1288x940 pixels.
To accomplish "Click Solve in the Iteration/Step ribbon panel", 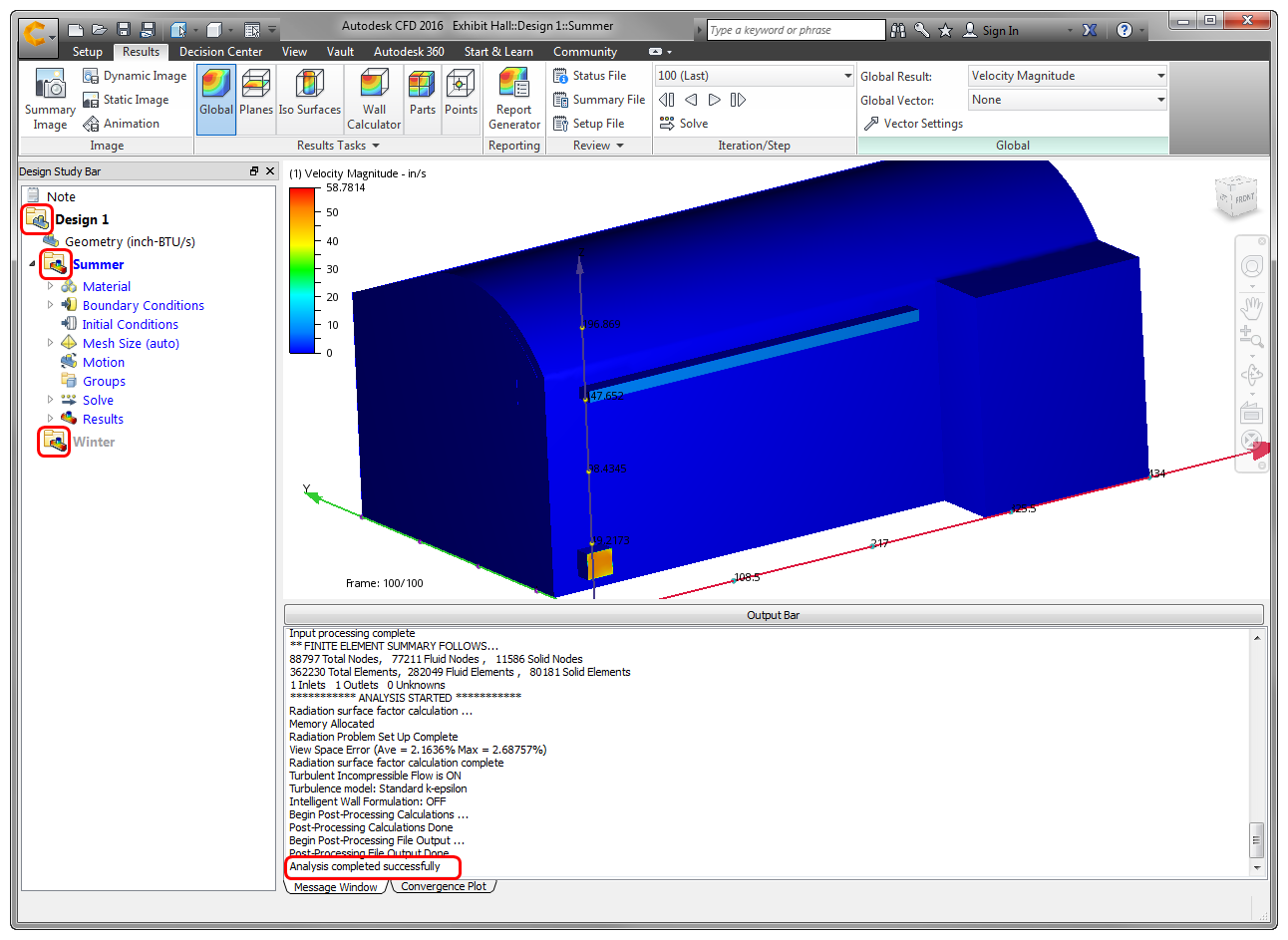I will 684,124.
